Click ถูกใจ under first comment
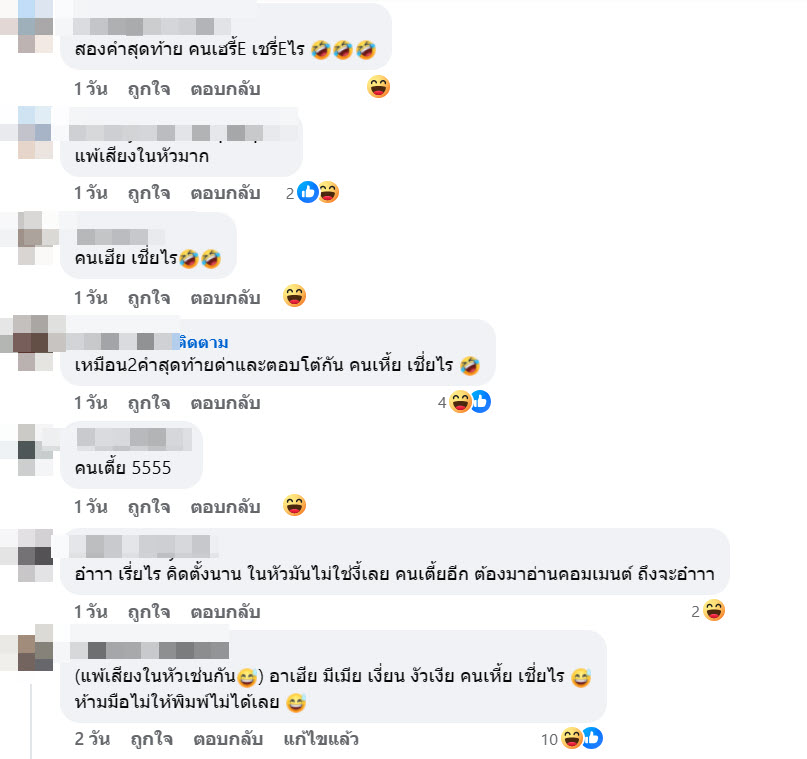807x759 pixels. click(x=149, y=89)
